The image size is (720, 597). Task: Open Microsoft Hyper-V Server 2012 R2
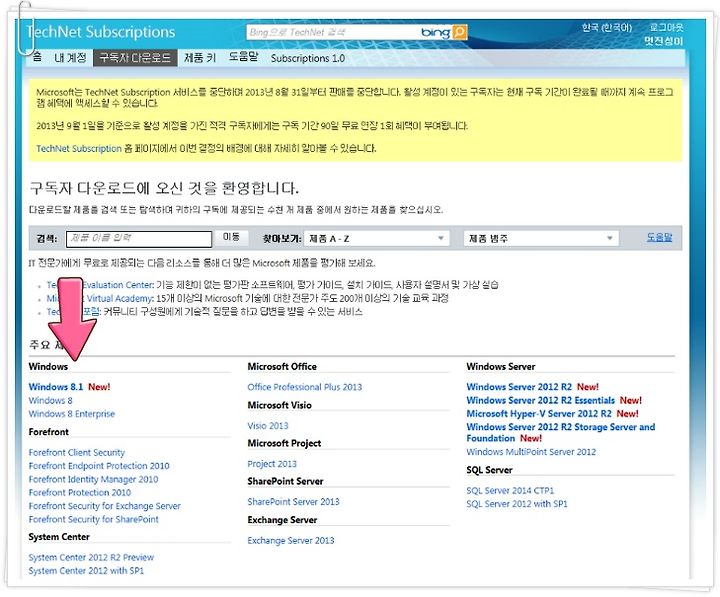[x=539, y=414]
